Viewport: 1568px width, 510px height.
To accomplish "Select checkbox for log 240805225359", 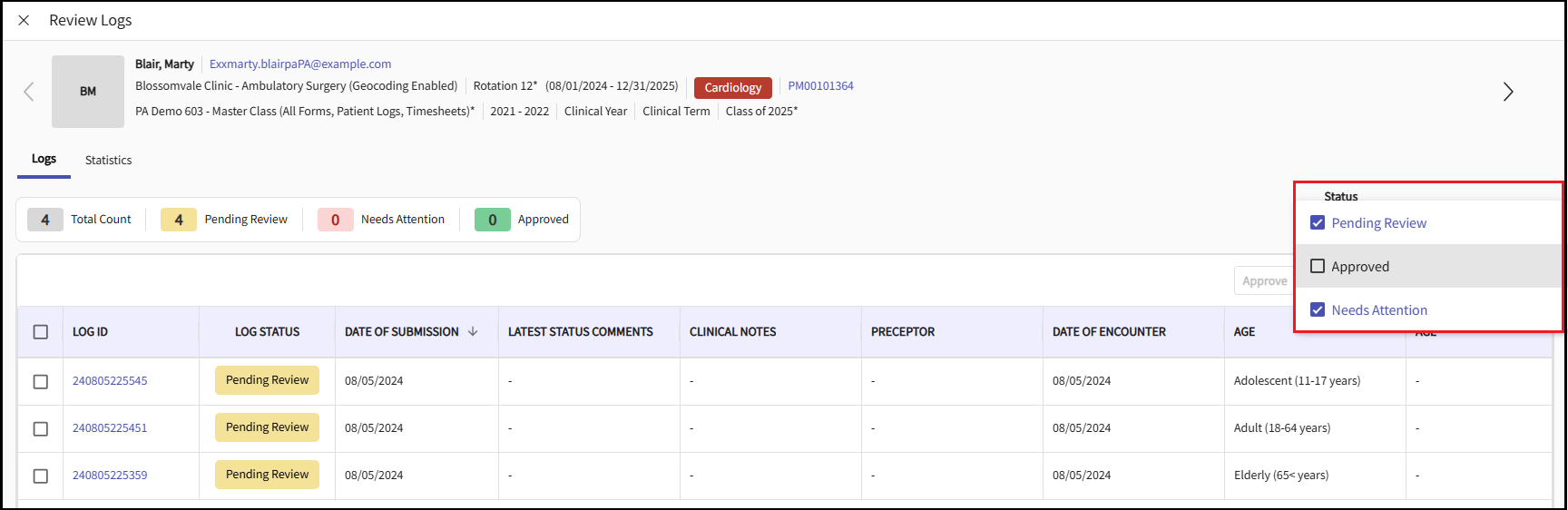I will pyautogui.click(x=41, y=476).
